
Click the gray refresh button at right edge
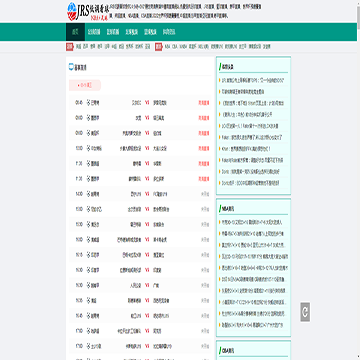coord(305,312)
